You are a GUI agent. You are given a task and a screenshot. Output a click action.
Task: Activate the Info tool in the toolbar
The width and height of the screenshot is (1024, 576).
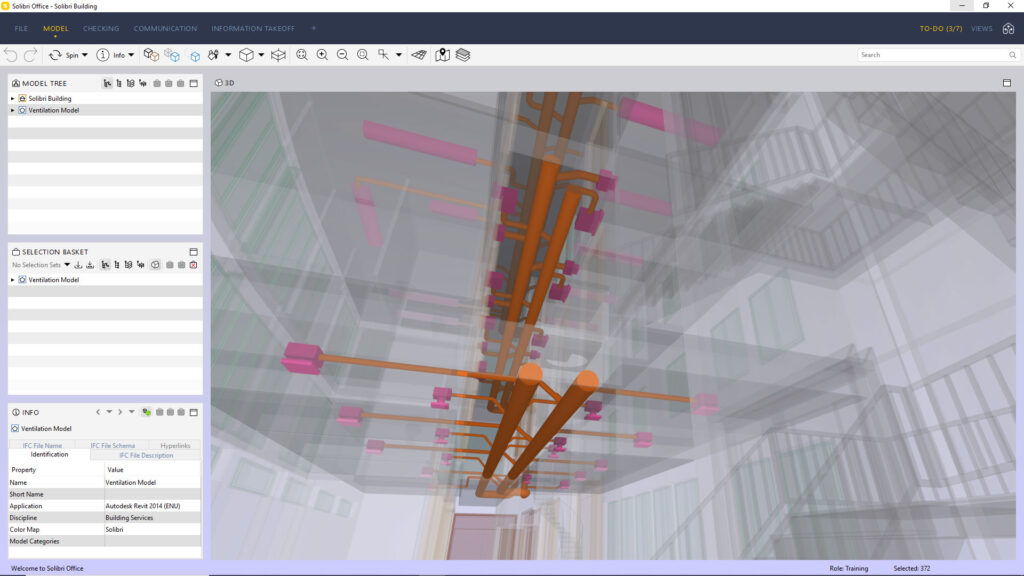tap(115, 54)
